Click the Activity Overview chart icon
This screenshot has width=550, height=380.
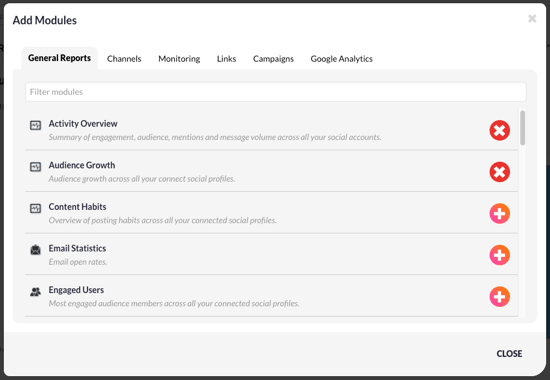click(35, 125)
